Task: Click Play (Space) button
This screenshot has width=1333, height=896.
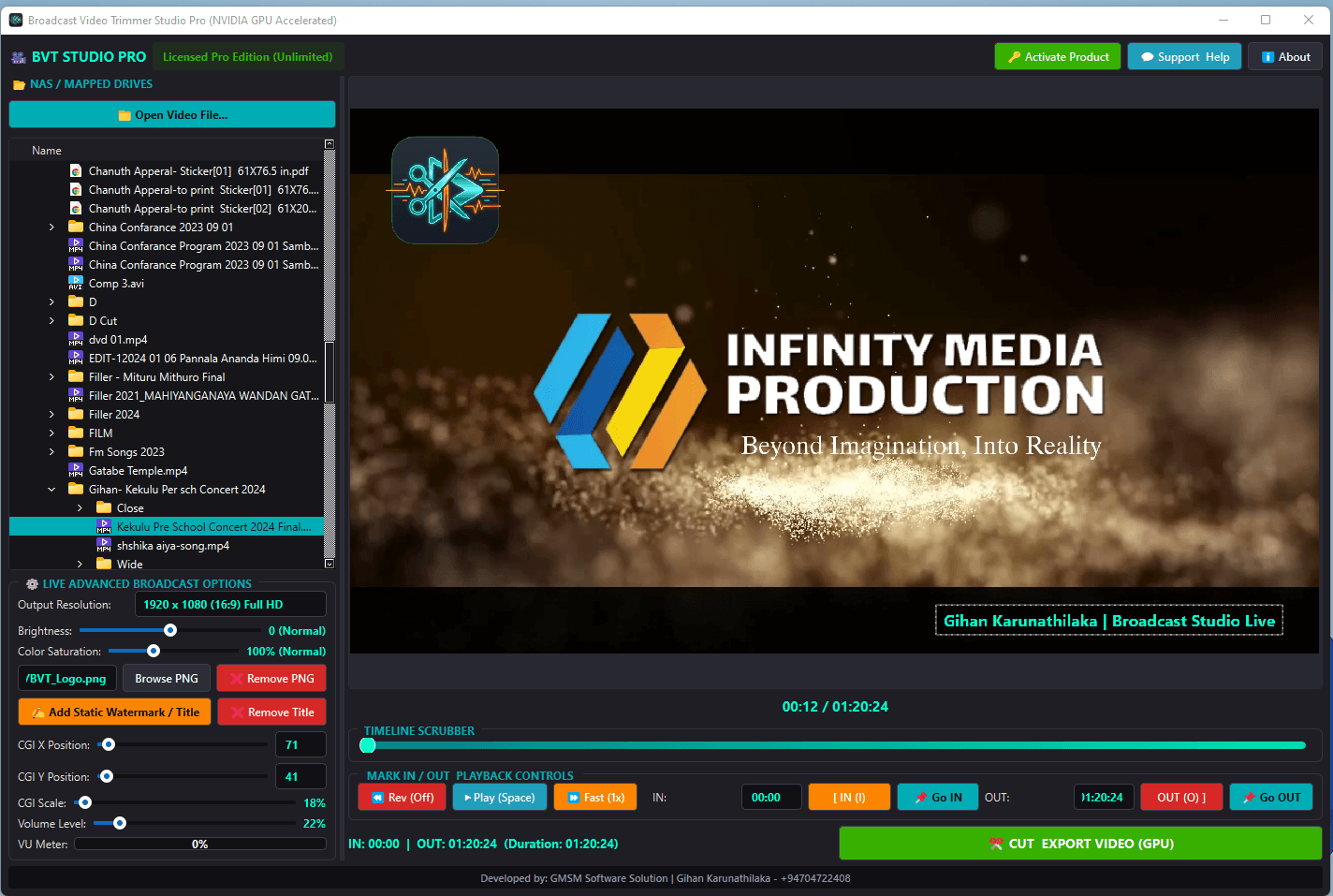Action: [500, 798]
